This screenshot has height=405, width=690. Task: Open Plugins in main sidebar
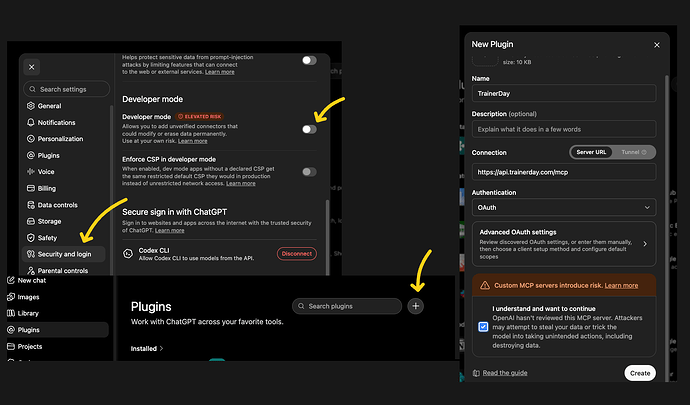[57, 330]
